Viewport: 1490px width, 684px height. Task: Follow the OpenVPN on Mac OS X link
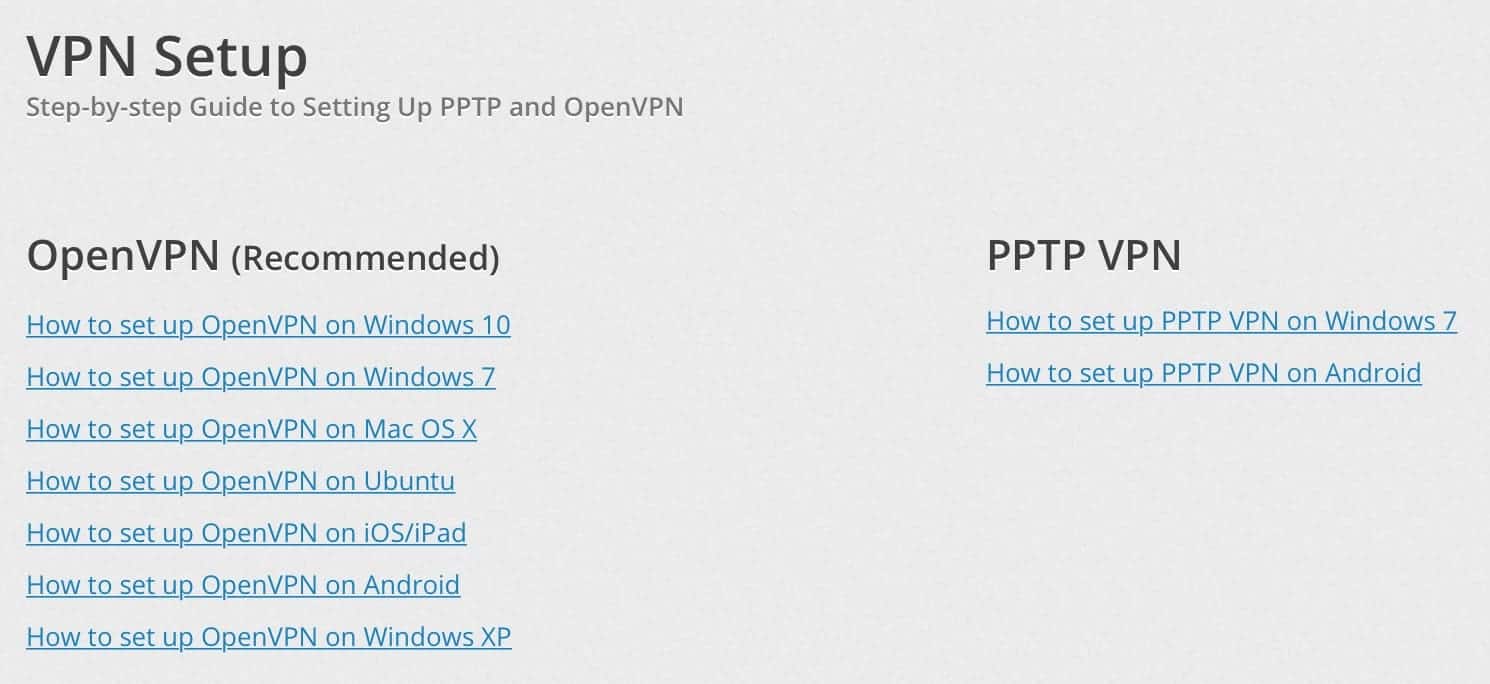(x=251, y=429)
